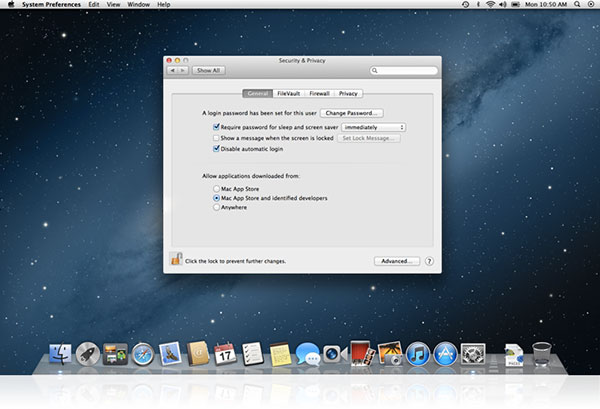Open Safari browser from the Dock
This screenshot has height=409, width=600.
tap(143, 354)
